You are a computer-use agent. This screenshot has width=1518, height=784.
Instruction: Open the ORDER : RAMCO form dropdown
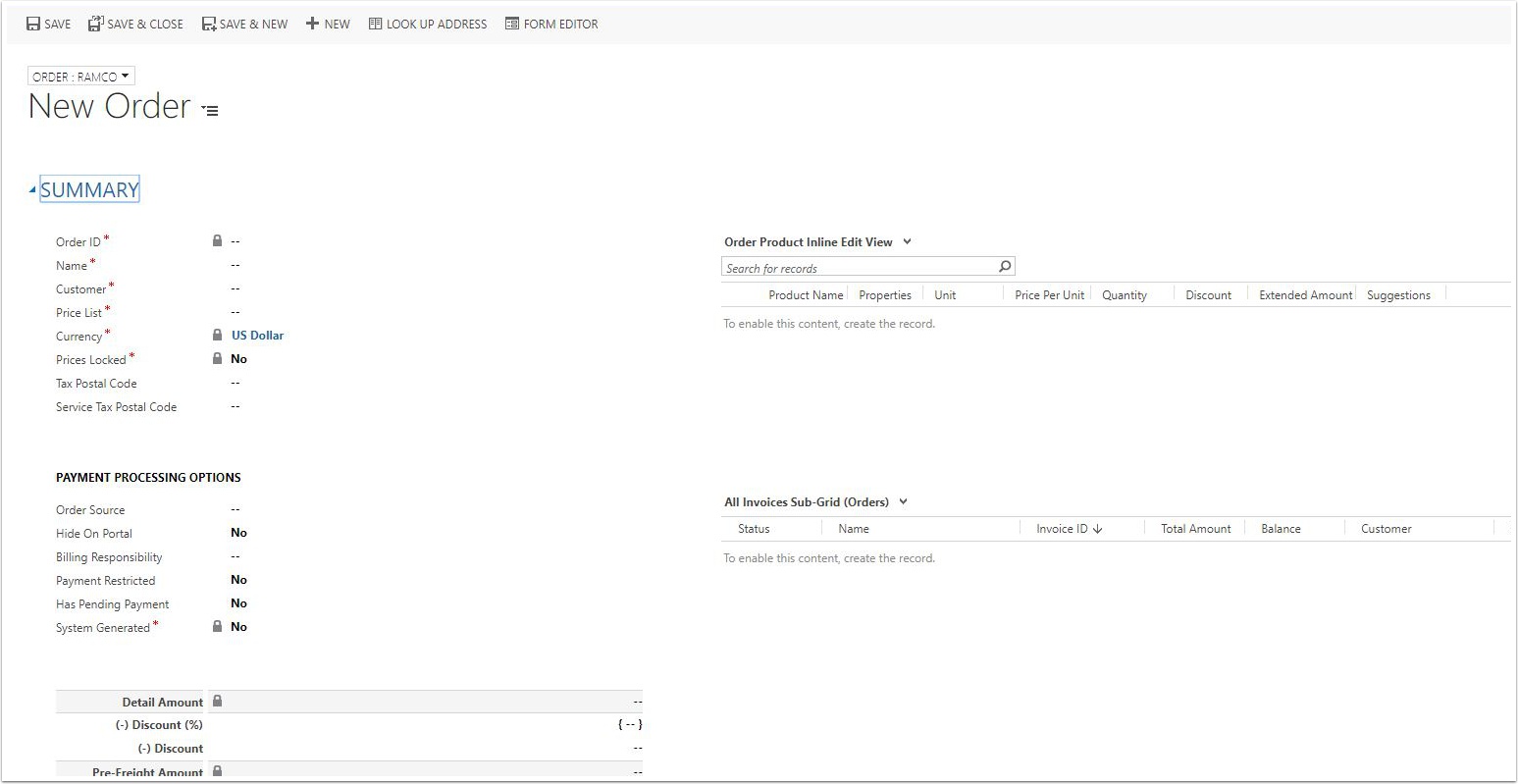click(x=80, y=75)
